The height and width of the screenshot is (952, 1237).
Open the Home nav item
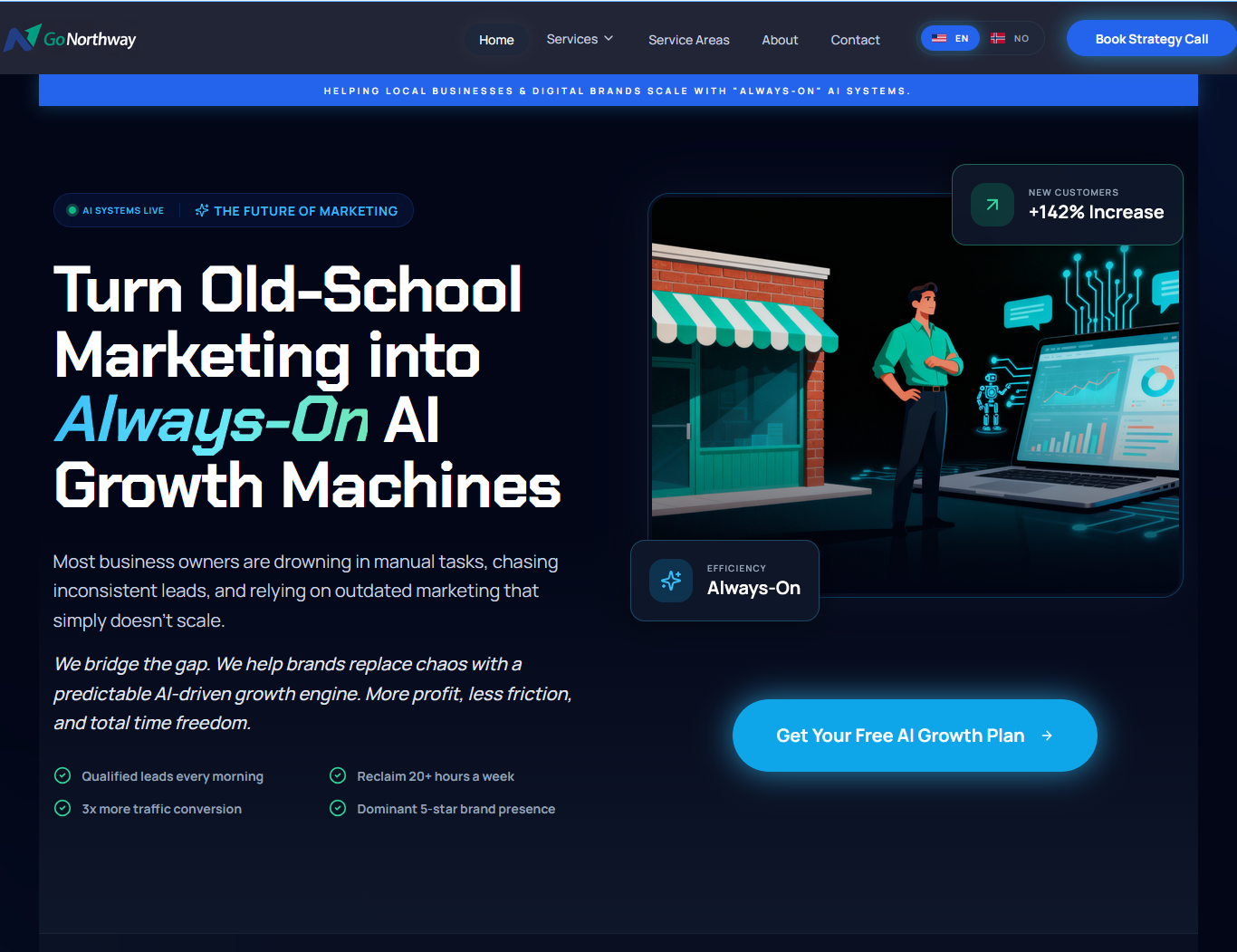496,40
